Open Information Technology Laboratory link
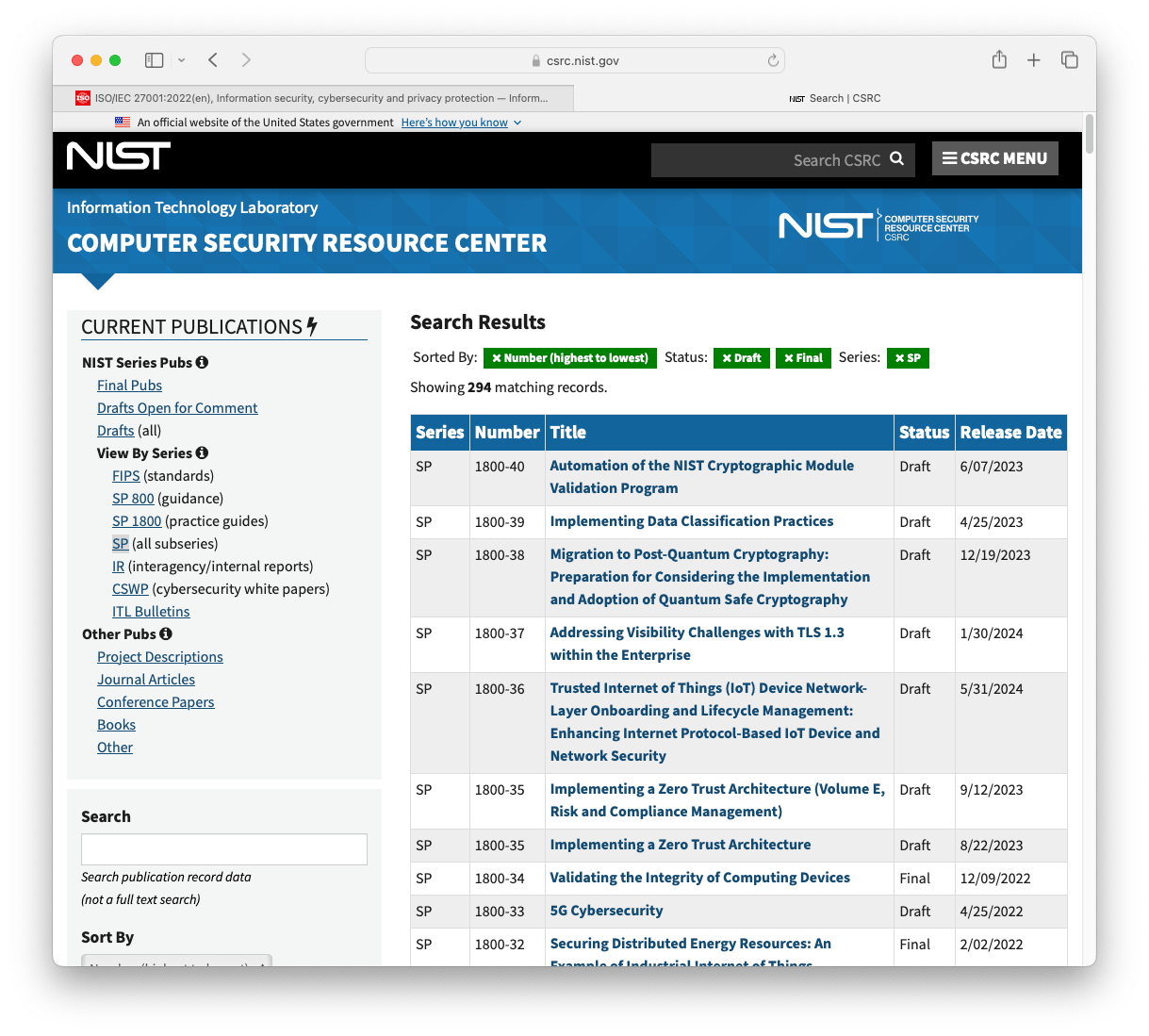The width and height of the screenshot is (1149, 1036). click(x=192, y=207)
